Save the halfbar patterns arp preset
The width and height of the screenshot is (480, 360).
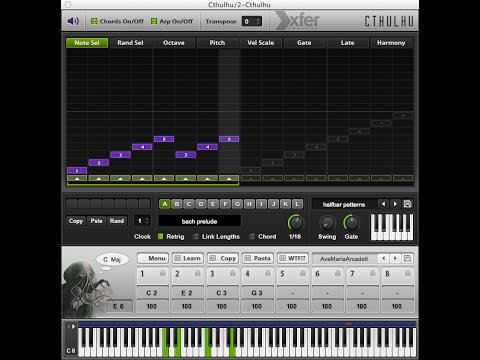pos(407,204)
